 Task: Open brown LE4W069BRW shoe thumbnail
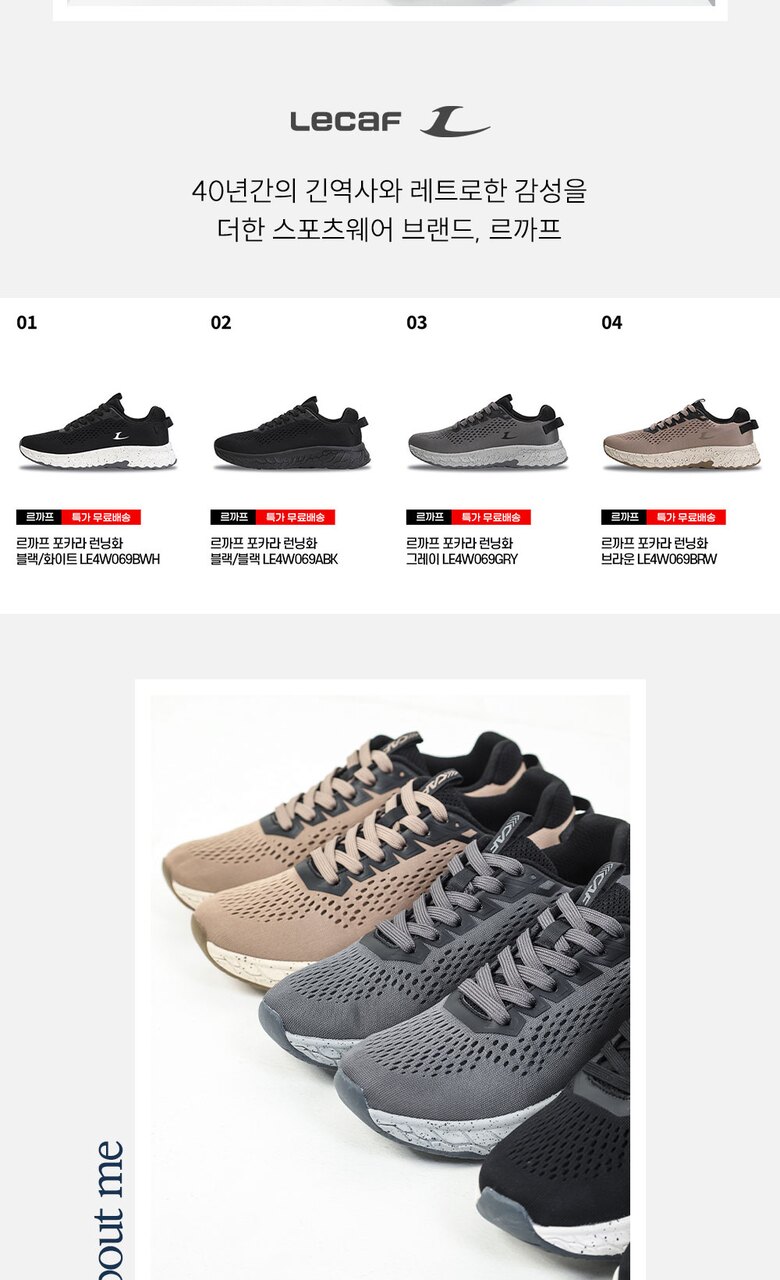click(682, 432)
